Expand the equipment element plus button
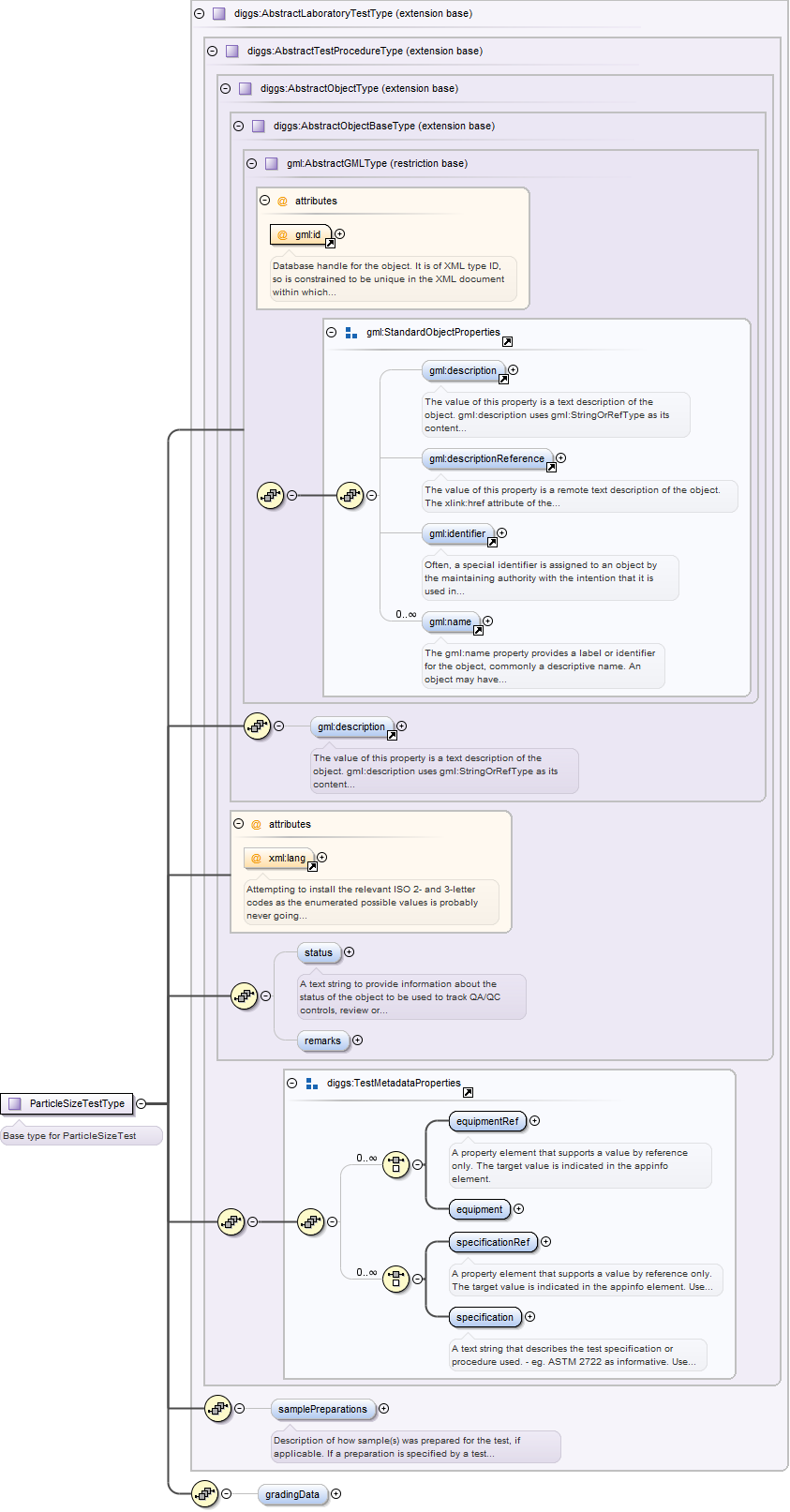The height and width of the screenshot is (1512, 790). point(518,1209)
